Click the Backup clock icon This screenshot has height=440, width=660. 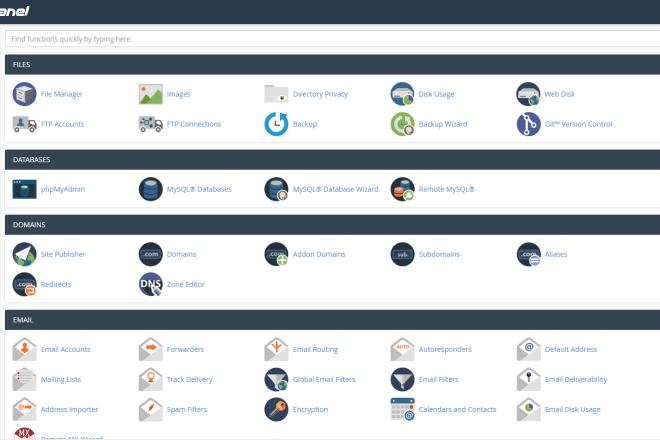276,124
